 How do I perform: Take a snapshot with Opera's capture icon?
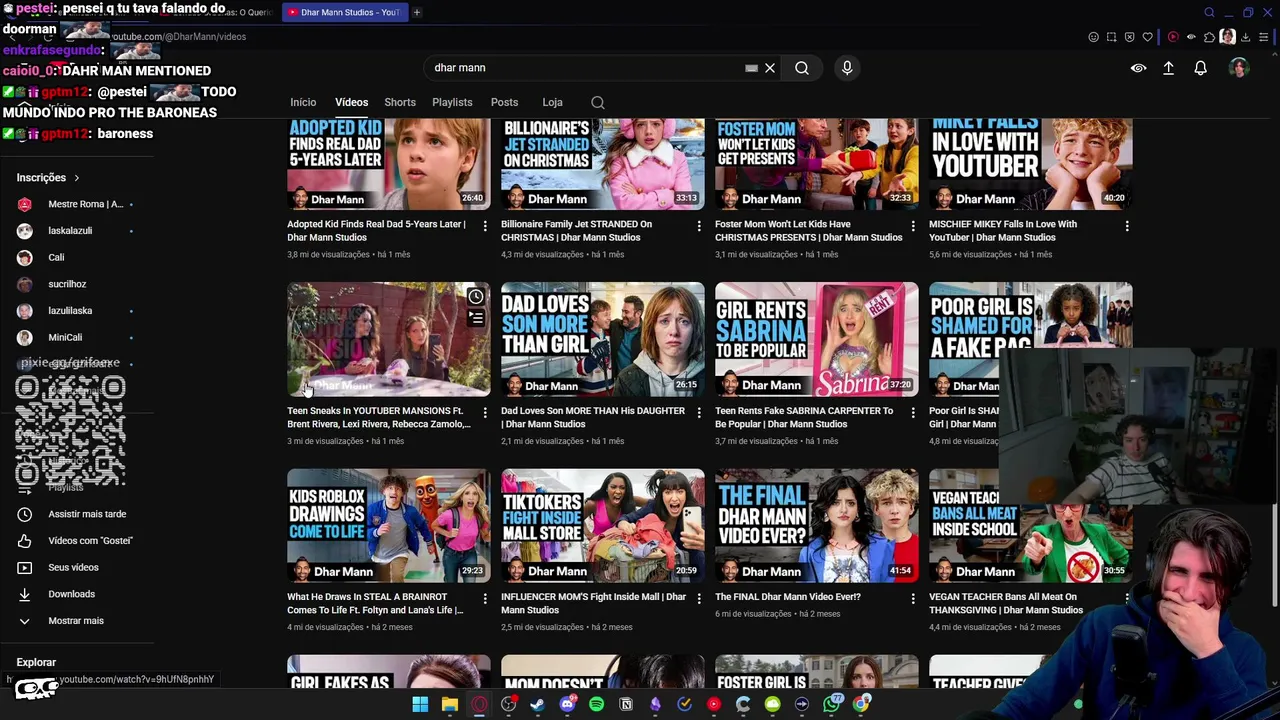(x=1111, y=37)
